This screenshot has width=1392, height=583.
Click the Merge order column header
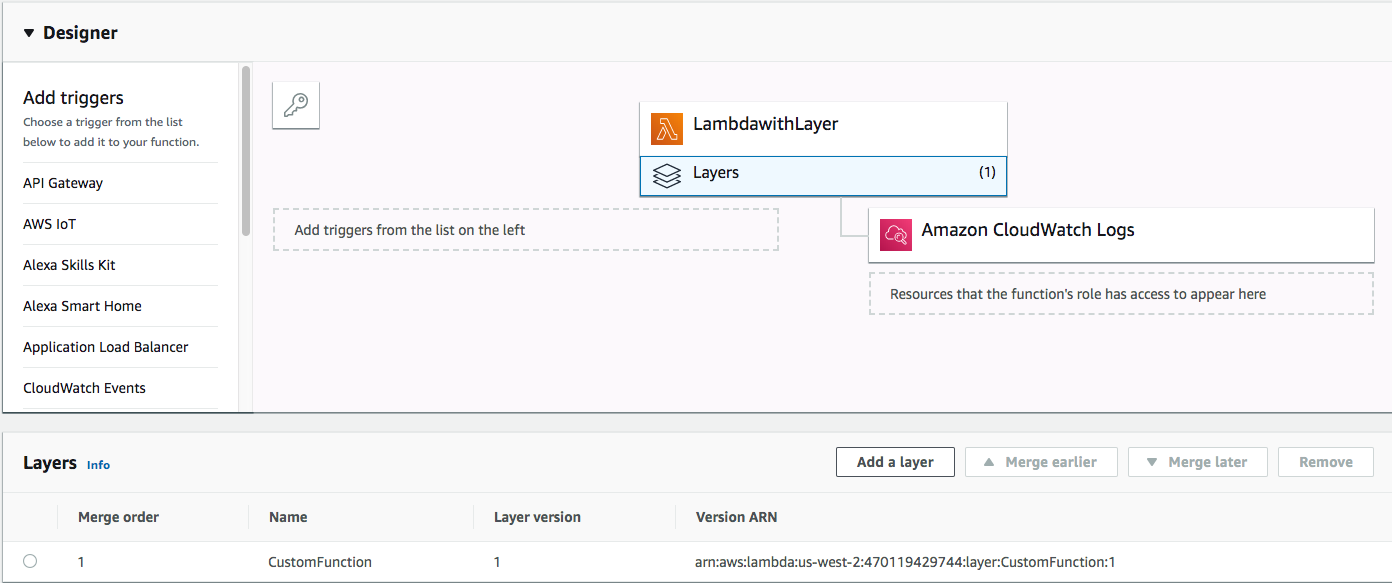click(x=118, y=517)
